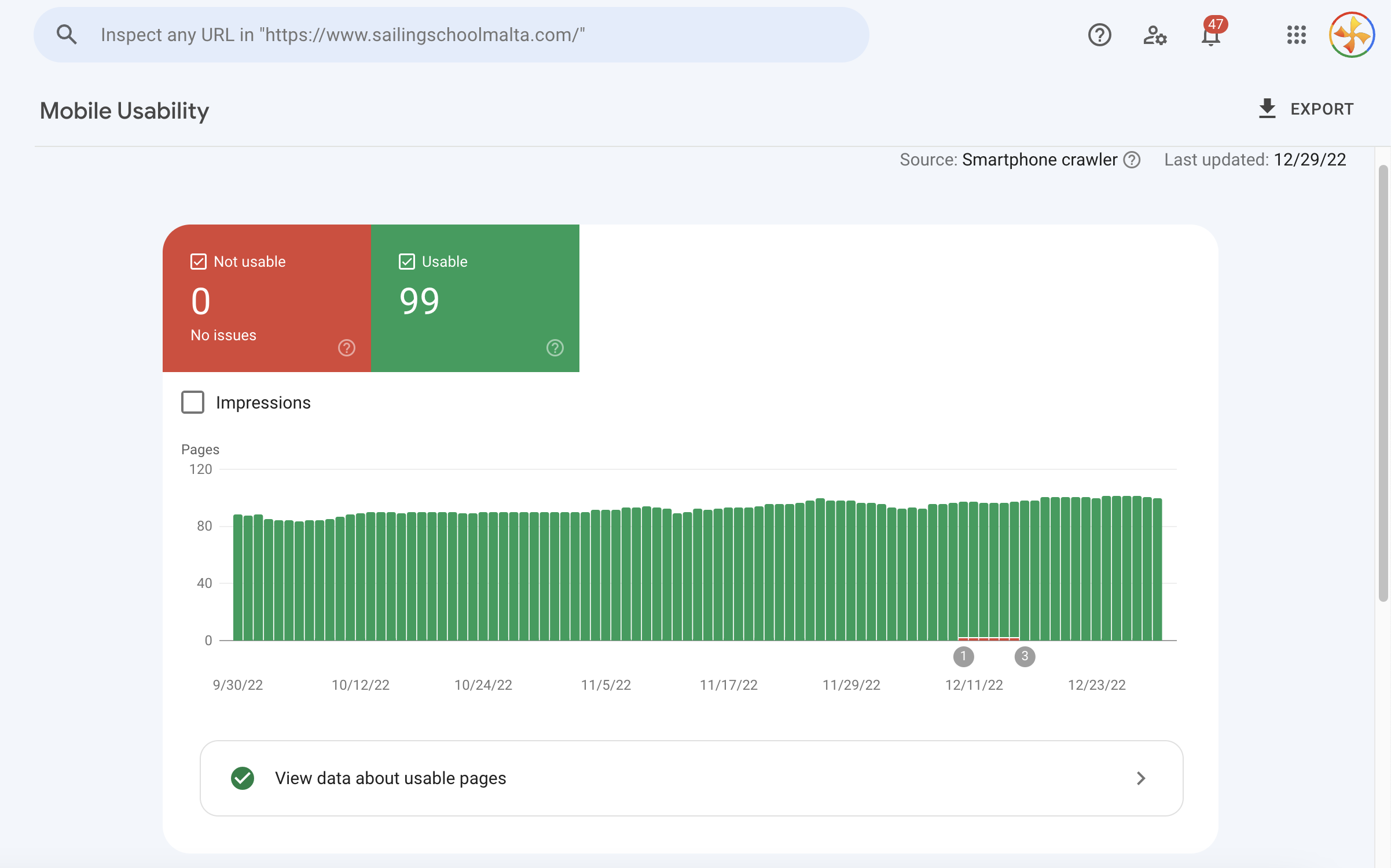Click the search magnifier icon
1391x868 pixels.
[x=67, y=35]
